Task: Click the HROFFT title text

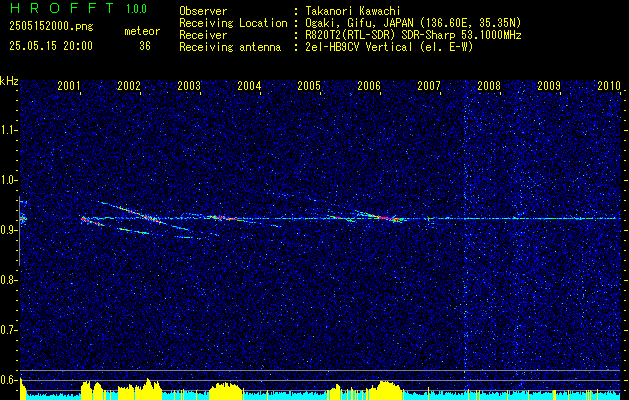Action: click(61, 8)
